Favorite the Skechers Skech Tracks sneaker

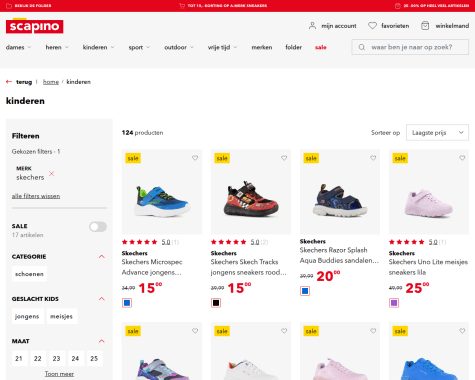(284, 158)
